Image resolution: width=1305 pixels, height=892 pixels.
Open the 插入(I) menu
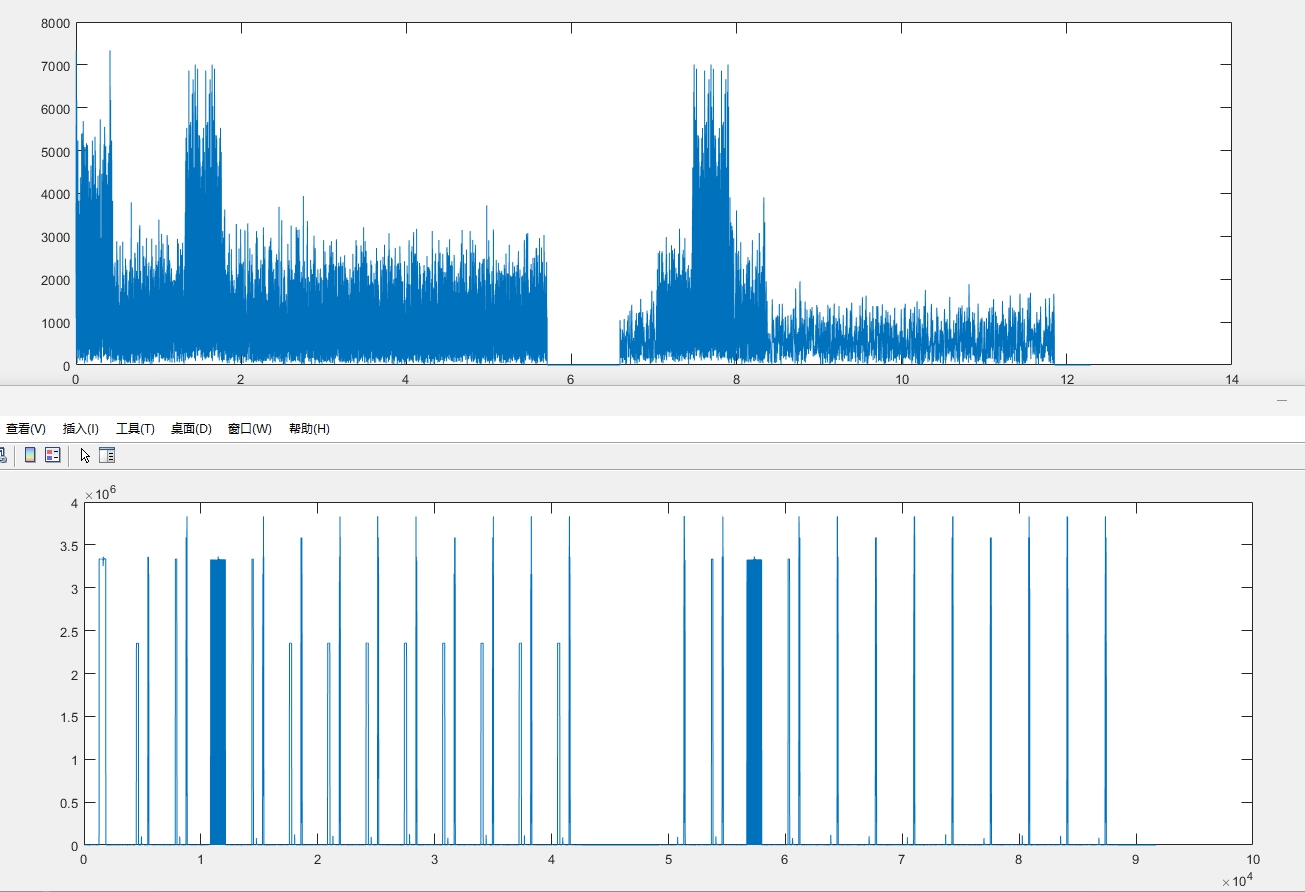[81, 429]
